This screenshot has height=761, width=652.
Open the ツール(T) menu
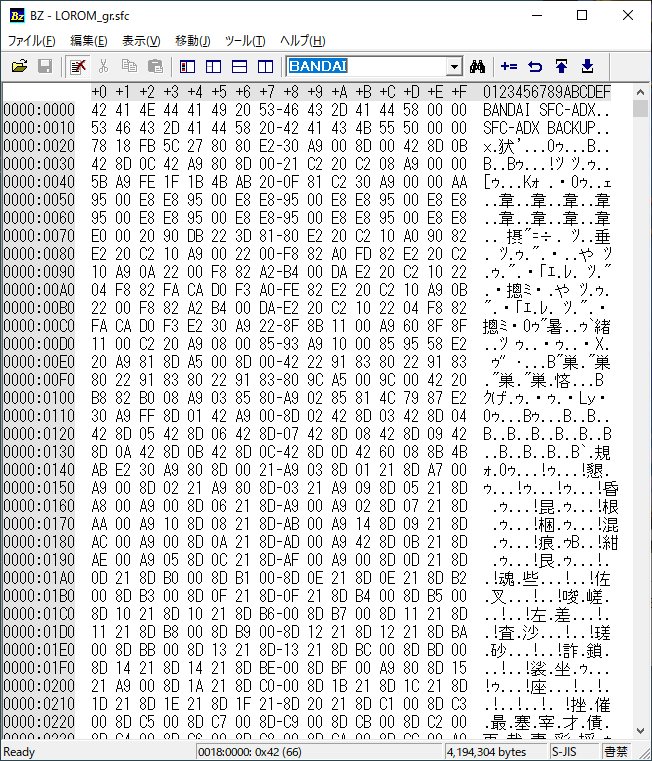click(245, 41)
